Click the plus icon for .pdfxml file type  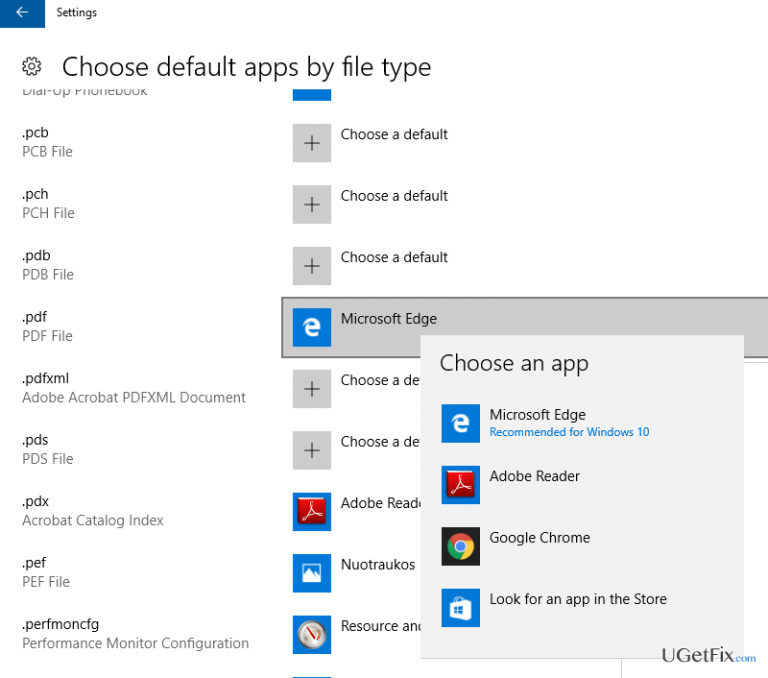click(312, 389)
